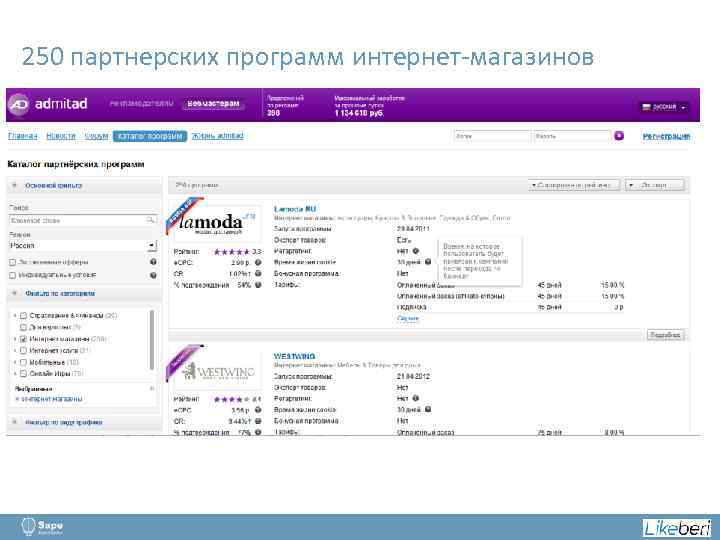
Task: Open the Жизнь admitad navigation item
Action: click(218, 136)
